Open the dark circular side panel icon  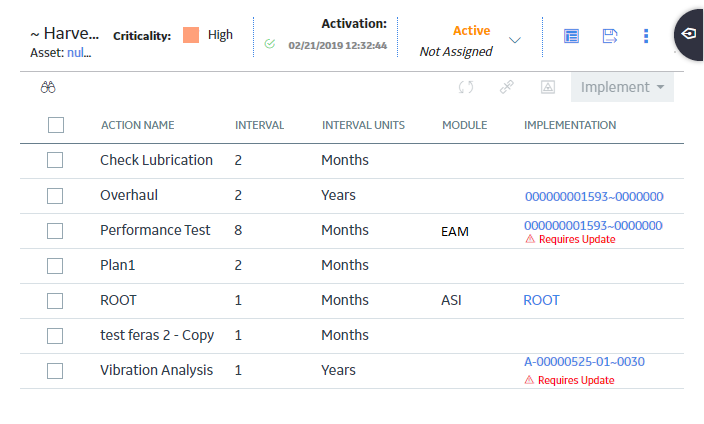(689, 34)
